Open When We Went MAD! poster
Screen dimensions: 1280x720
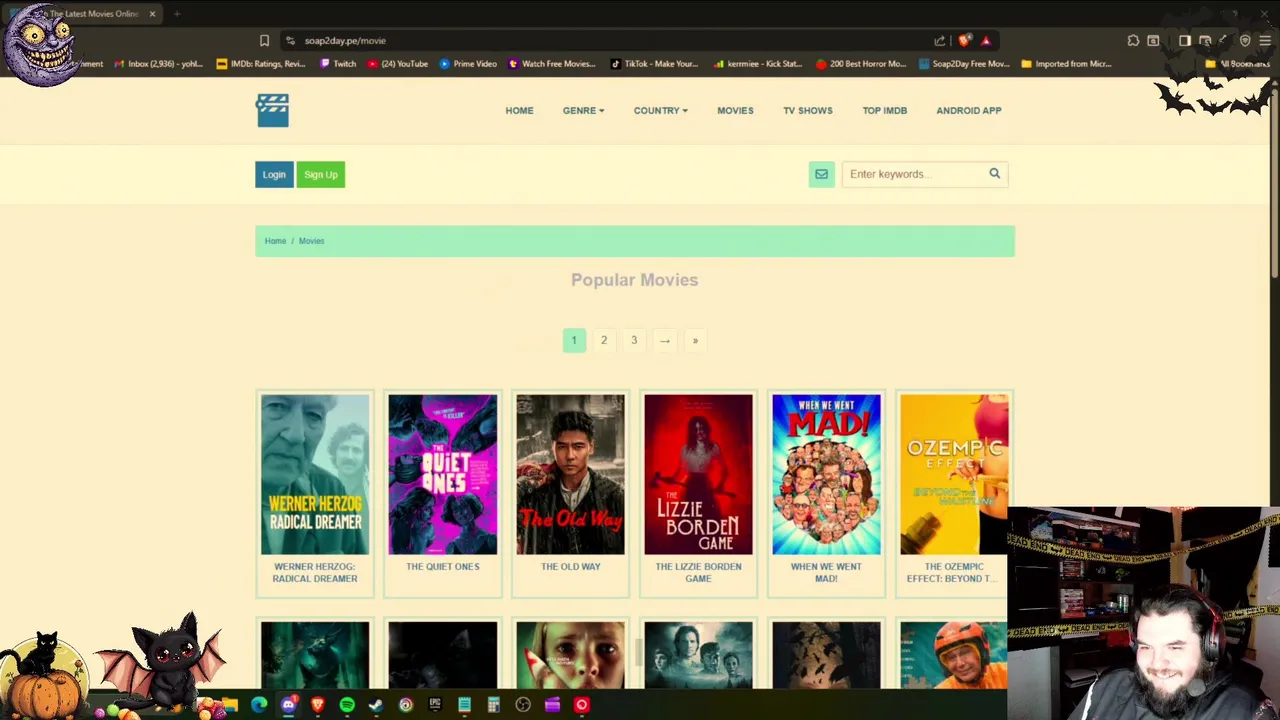click(826, 474)
